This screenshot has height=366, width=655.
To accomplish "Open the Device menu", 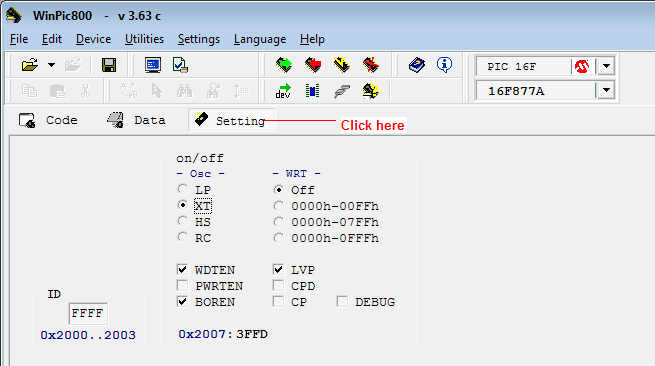I will tap(94, 39).
